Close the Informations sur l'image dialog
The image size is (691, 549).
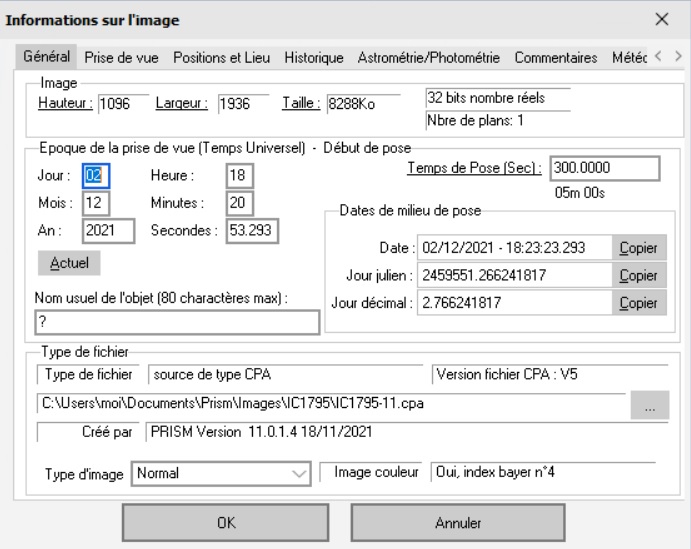pos(660,19)
